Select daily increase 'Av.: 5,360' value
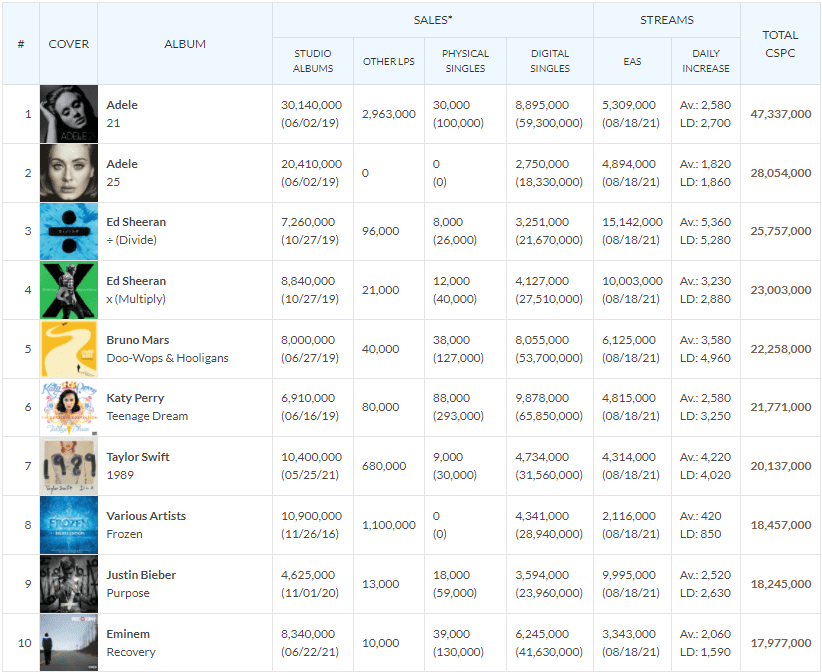The width and height of the screenshot is (822, 672). 705,222
